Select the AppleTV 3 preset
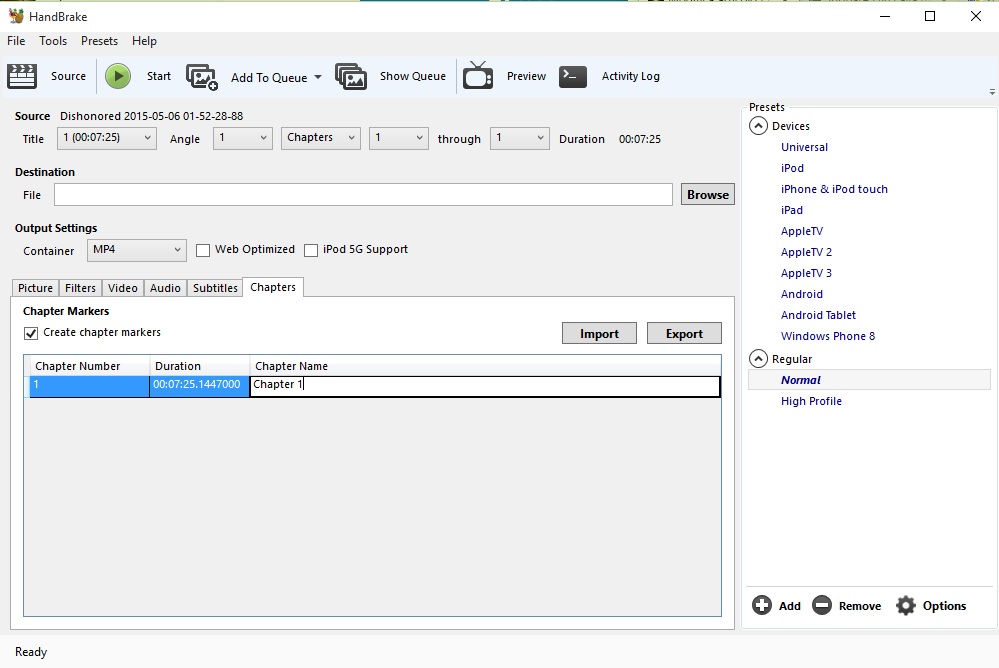The width and height of the screenshot is (999, 668). click(x=806, y=273)
